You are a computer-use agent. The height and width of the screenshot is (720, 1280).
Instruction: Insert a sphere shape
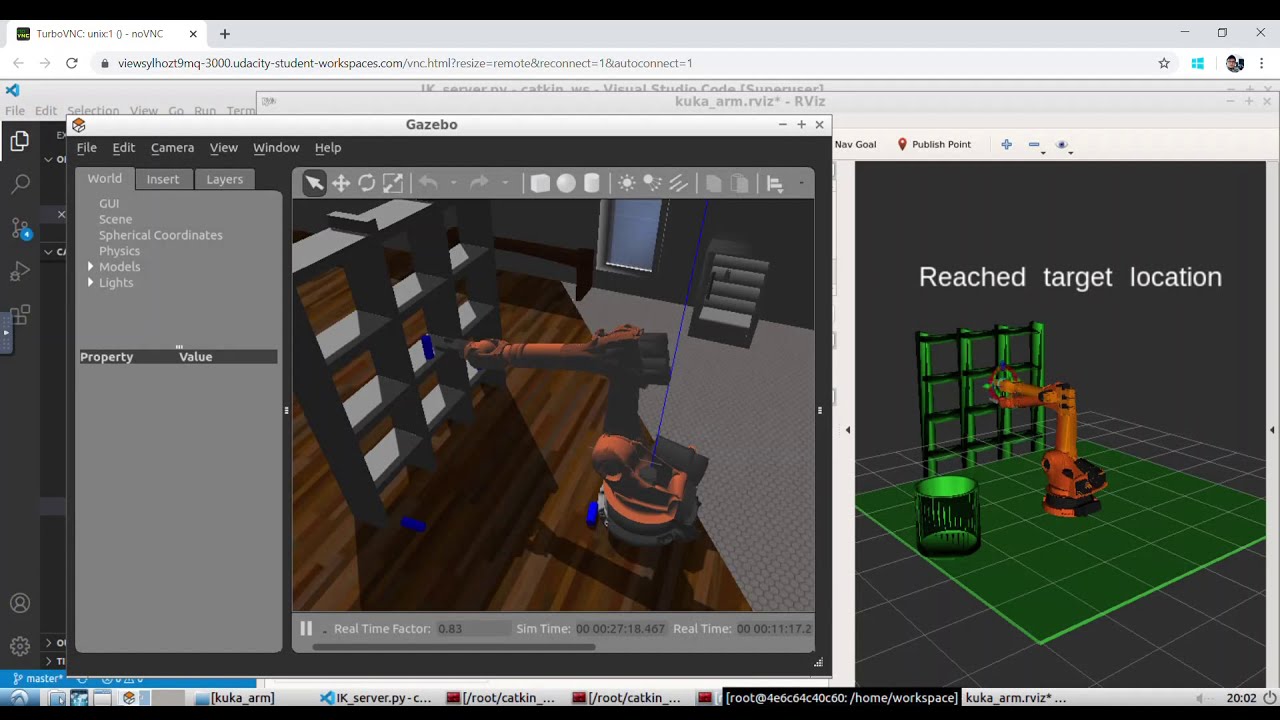point(566,183)
